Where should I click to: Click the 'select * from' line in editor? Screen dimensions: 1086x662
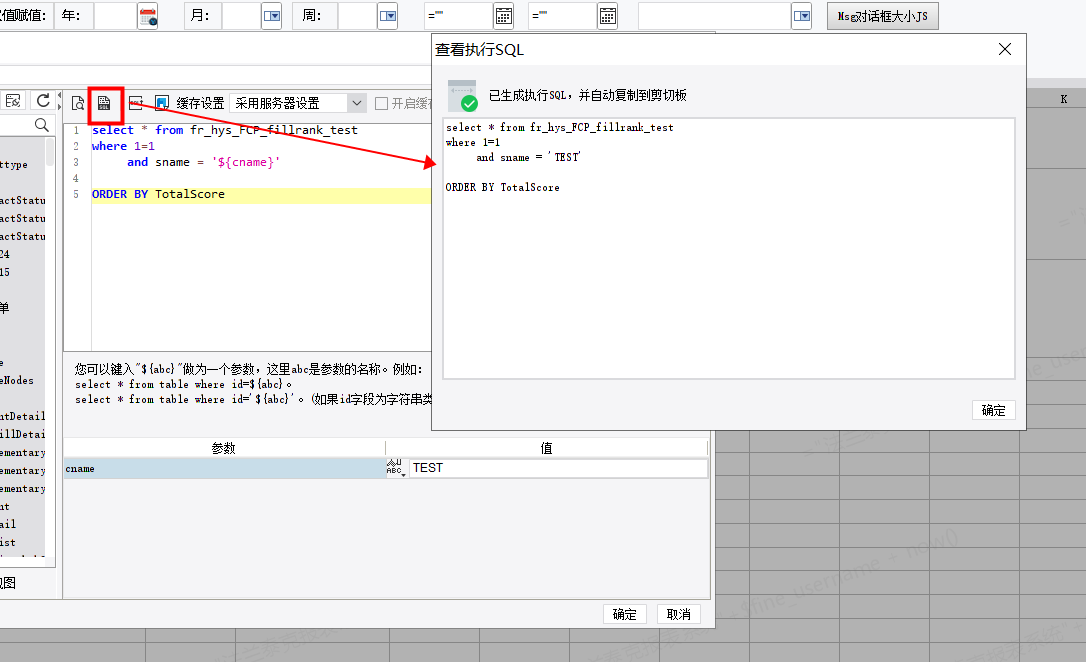click(x=224, y=130)
